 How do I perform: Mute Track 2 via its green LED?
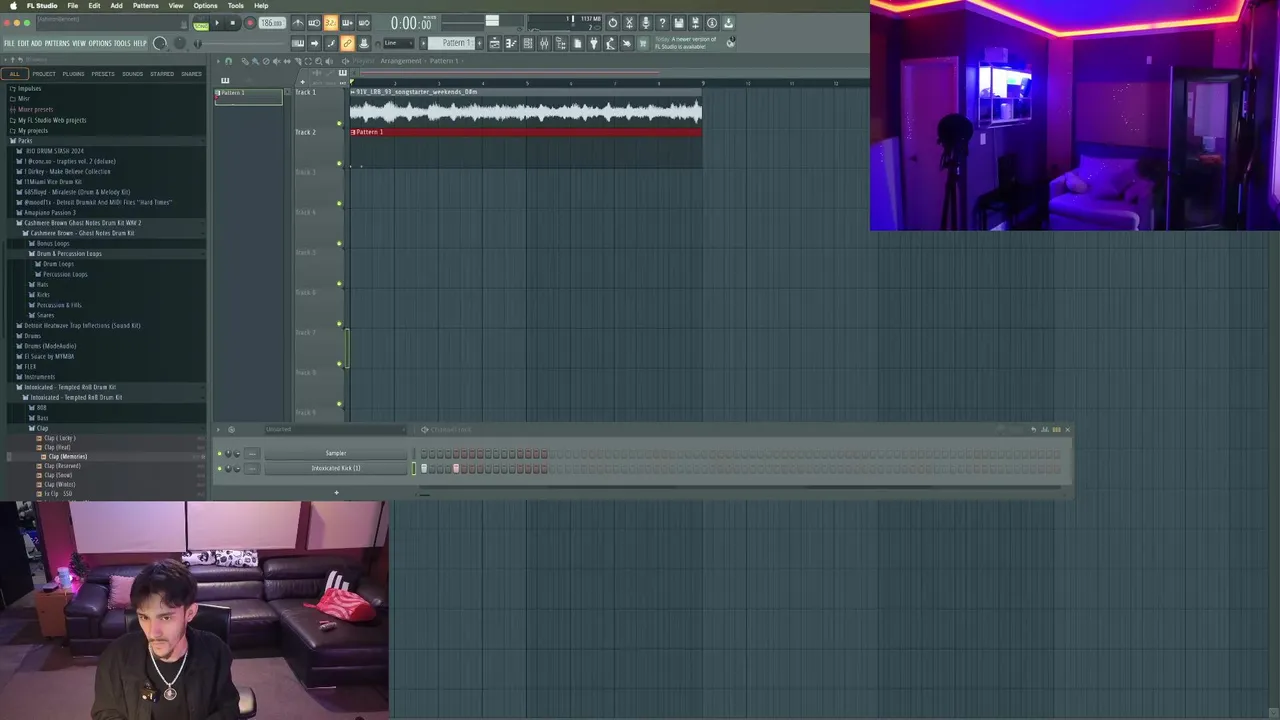(339, 164)
